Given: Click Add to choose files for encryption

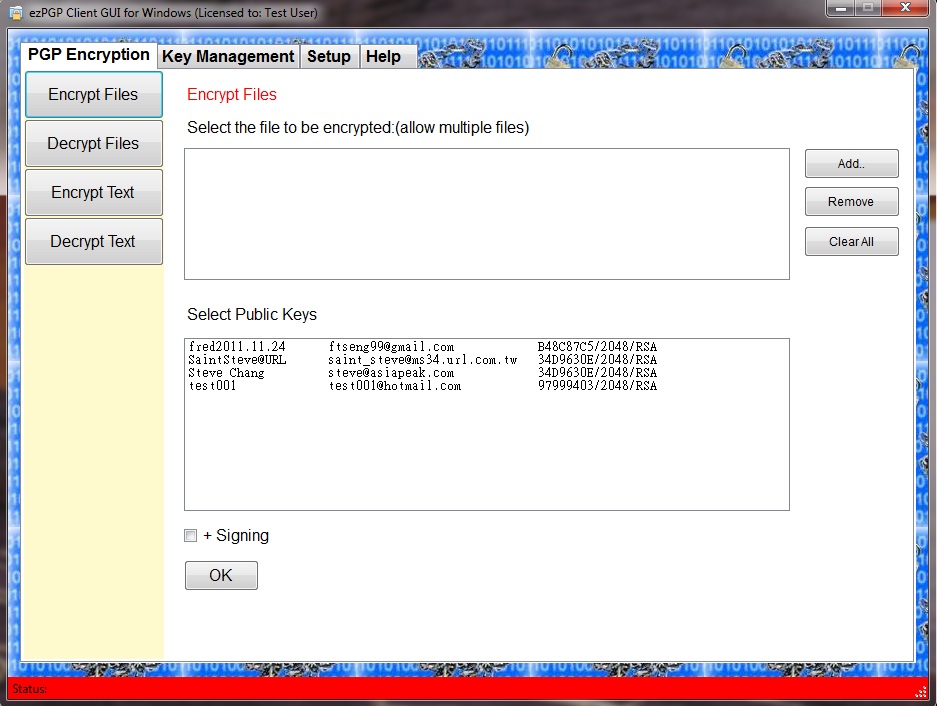Looking at the screenshot, I should (x=851, y=163).
